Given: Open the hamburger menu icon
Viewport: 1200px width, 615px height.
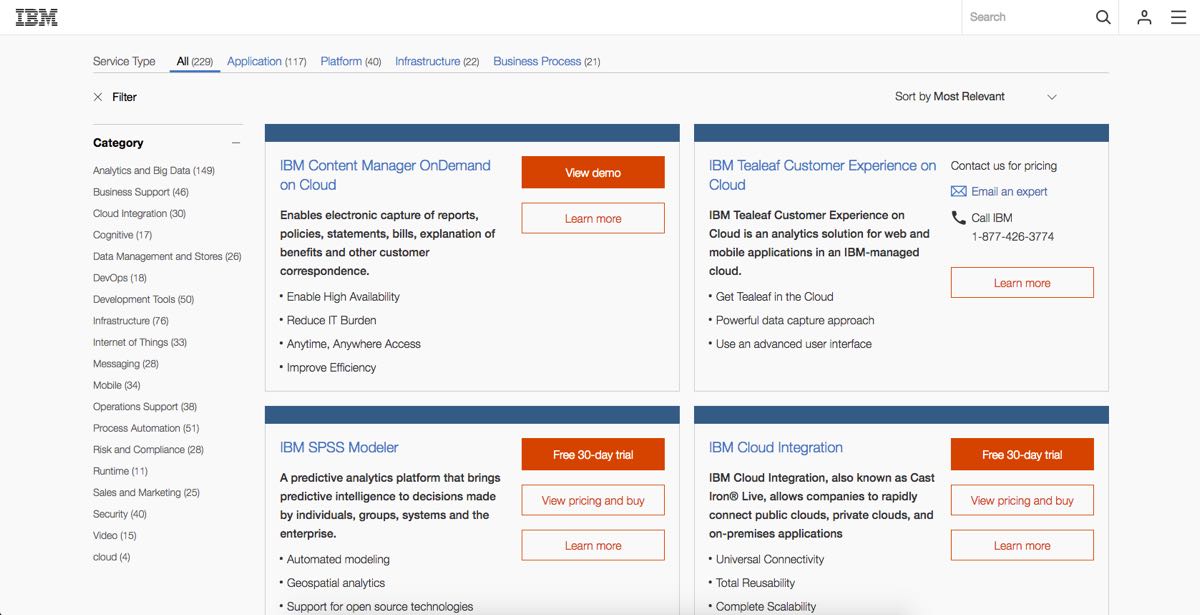Looking at the screenshot, I should (x=1179, y=17).
